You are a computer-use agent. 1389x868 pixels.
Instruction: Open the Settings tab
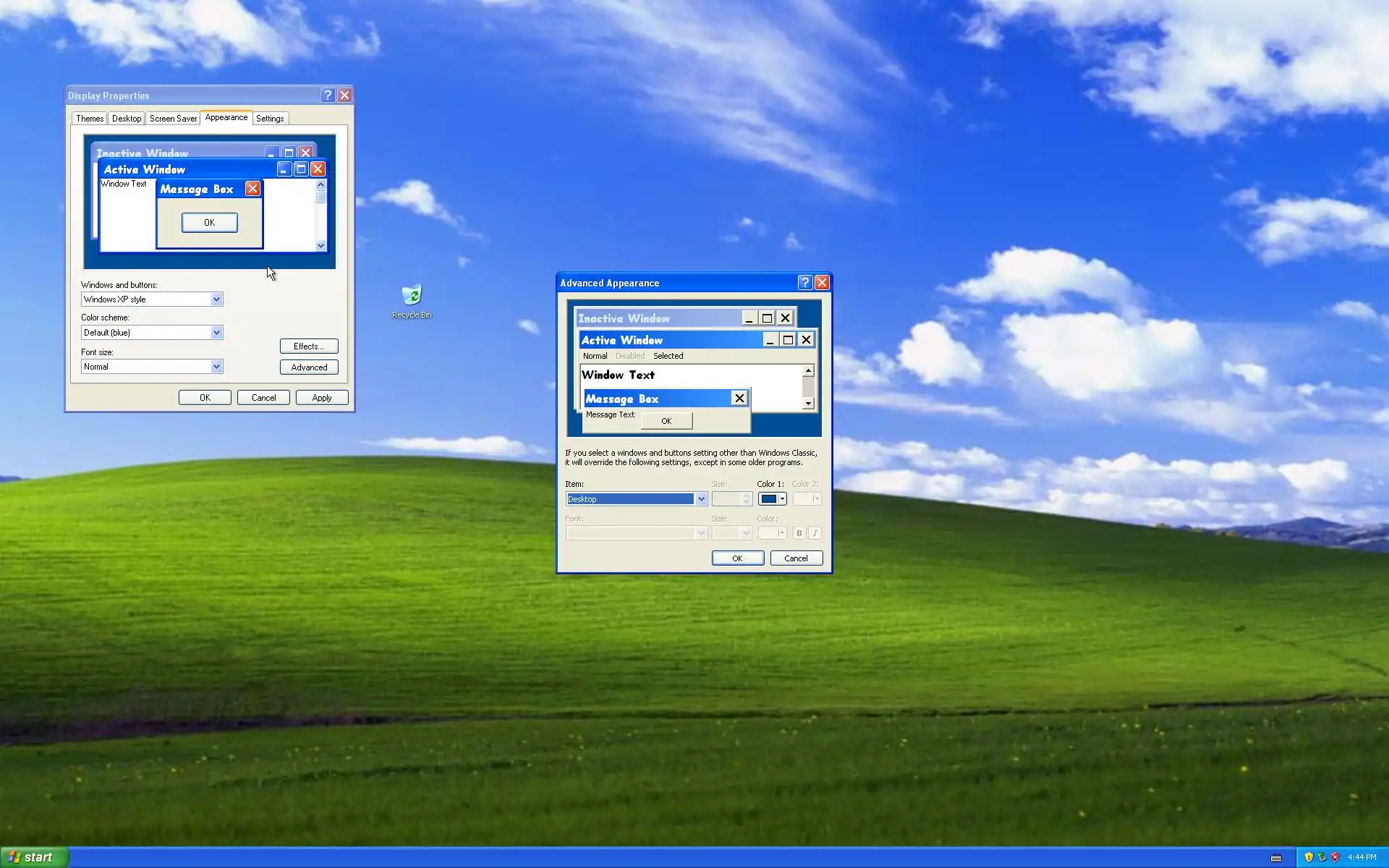(270, 119)
